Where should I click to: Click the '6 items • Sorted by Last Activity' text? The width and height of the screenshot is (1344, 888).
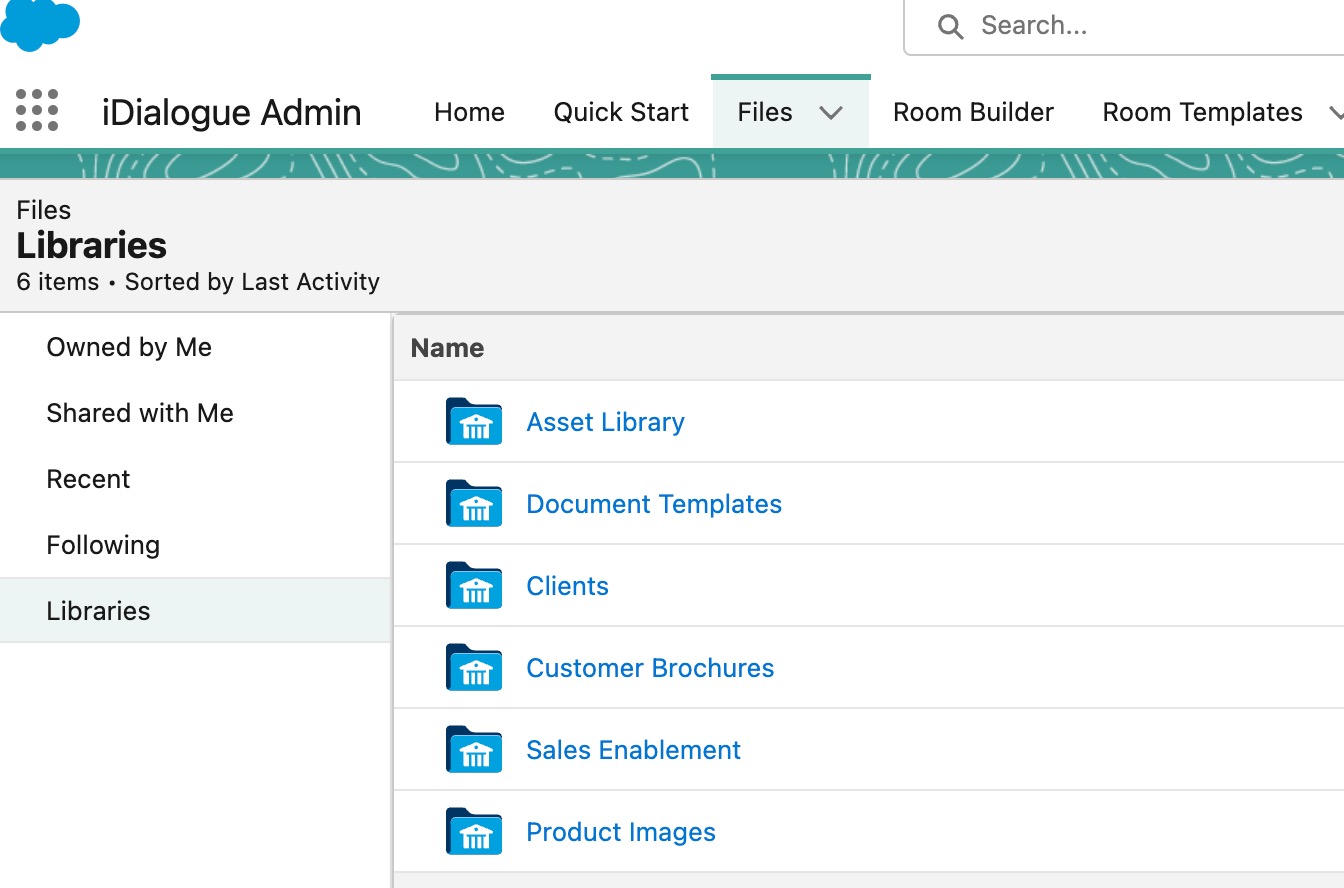click(x=198, y=282)
